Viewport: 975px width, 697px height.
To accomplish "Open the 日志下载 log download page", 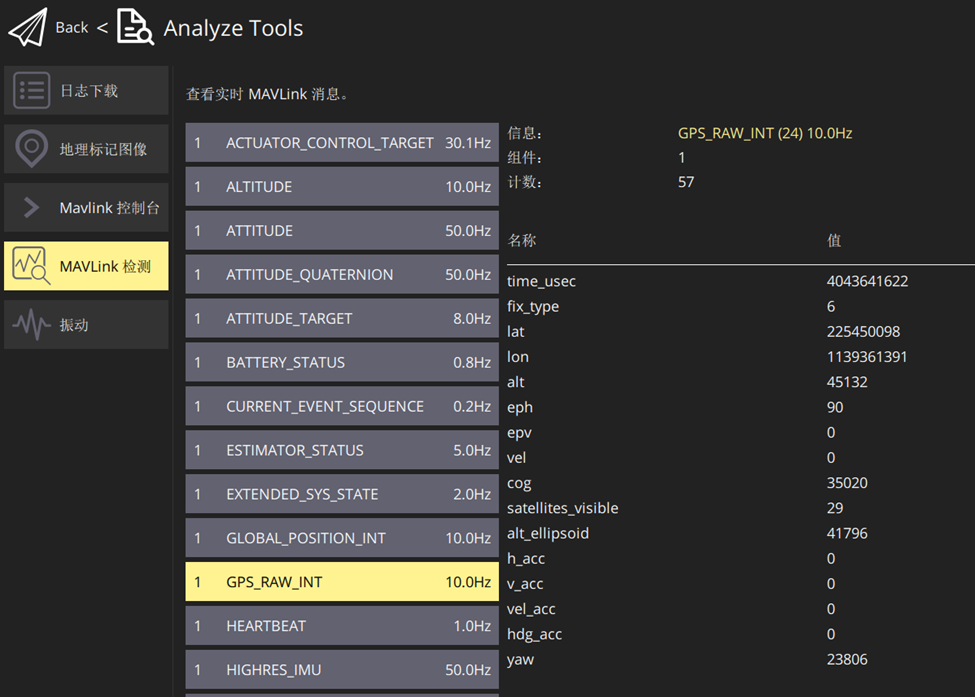I will coord(89,91).
